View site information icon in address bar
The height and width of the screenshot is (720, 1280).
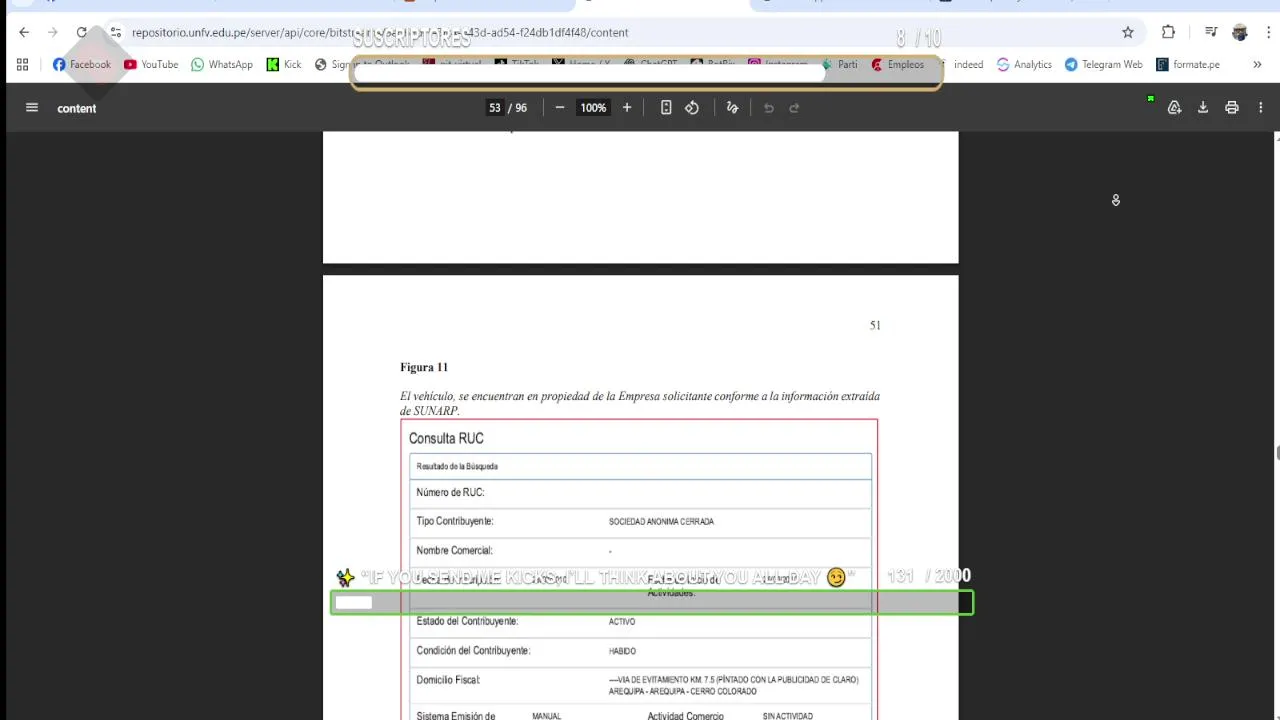(116, 32)
